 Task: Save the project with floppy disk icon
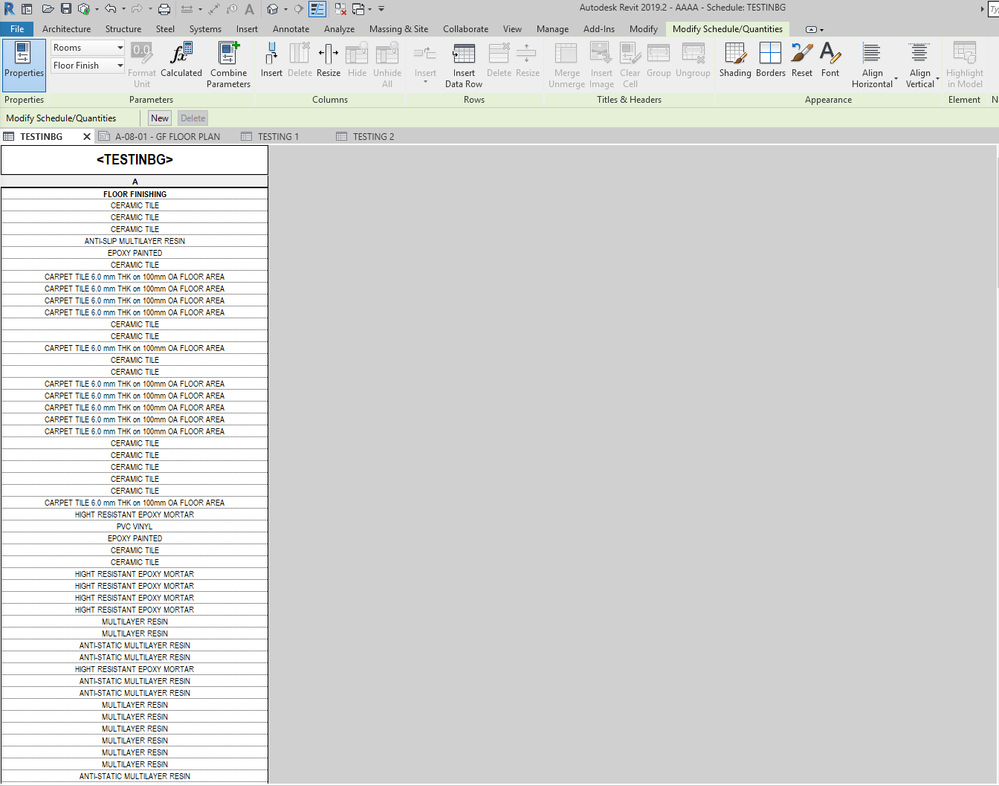(66, 9)
